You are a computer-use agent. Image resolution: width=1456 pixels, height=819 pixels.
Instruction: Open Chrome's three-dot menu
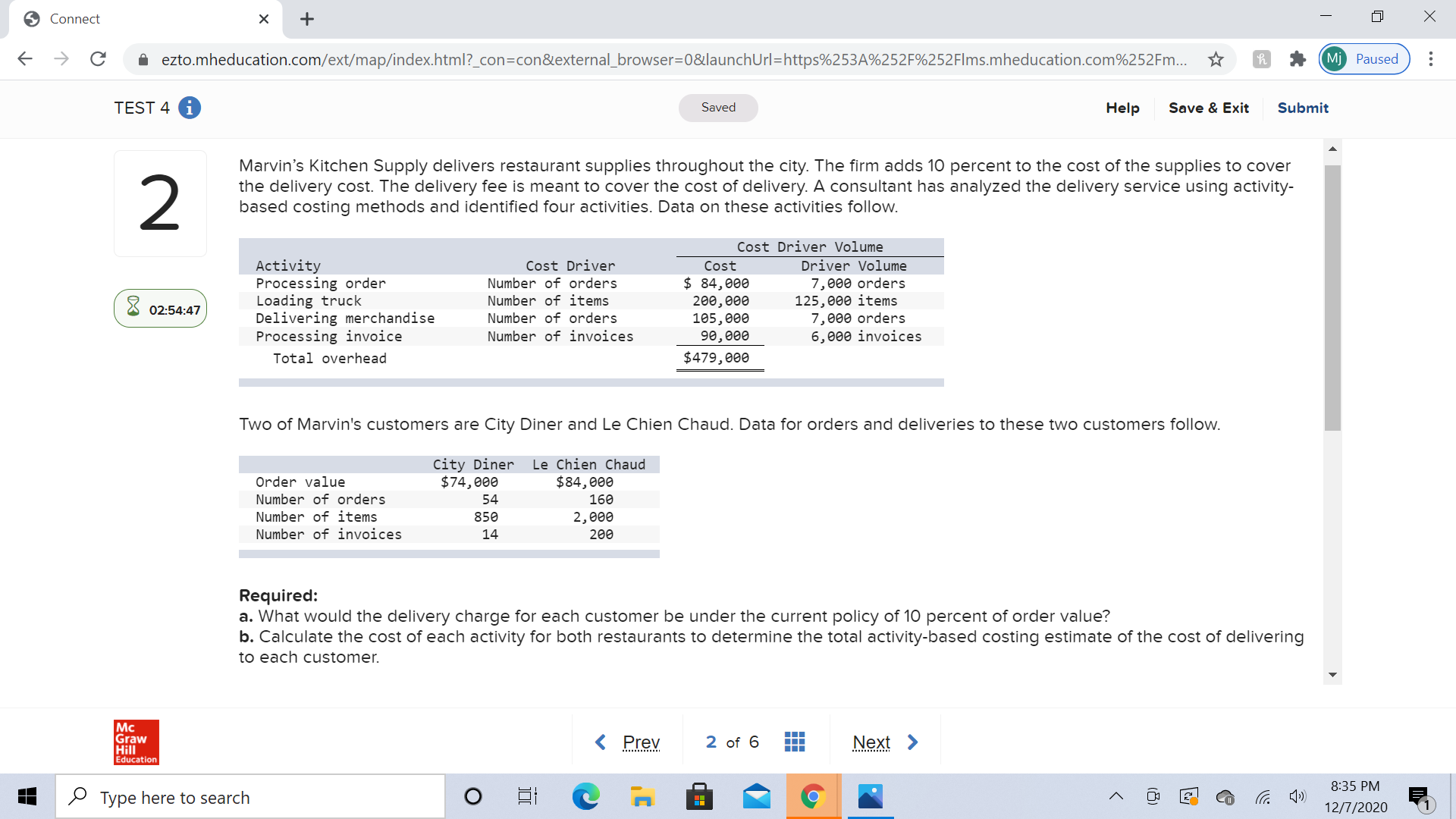pos(1430,59)
